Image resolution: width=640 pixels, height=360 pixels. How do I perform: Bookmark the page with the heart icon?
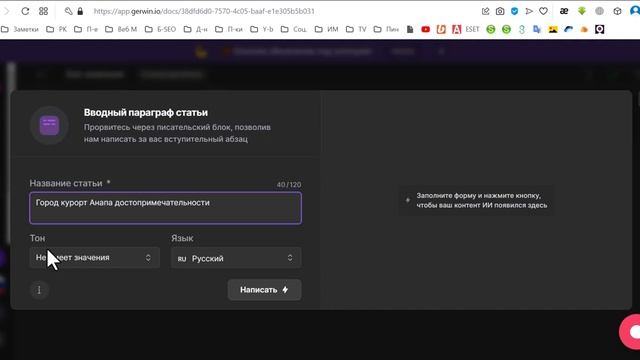(x=543, y=11)
